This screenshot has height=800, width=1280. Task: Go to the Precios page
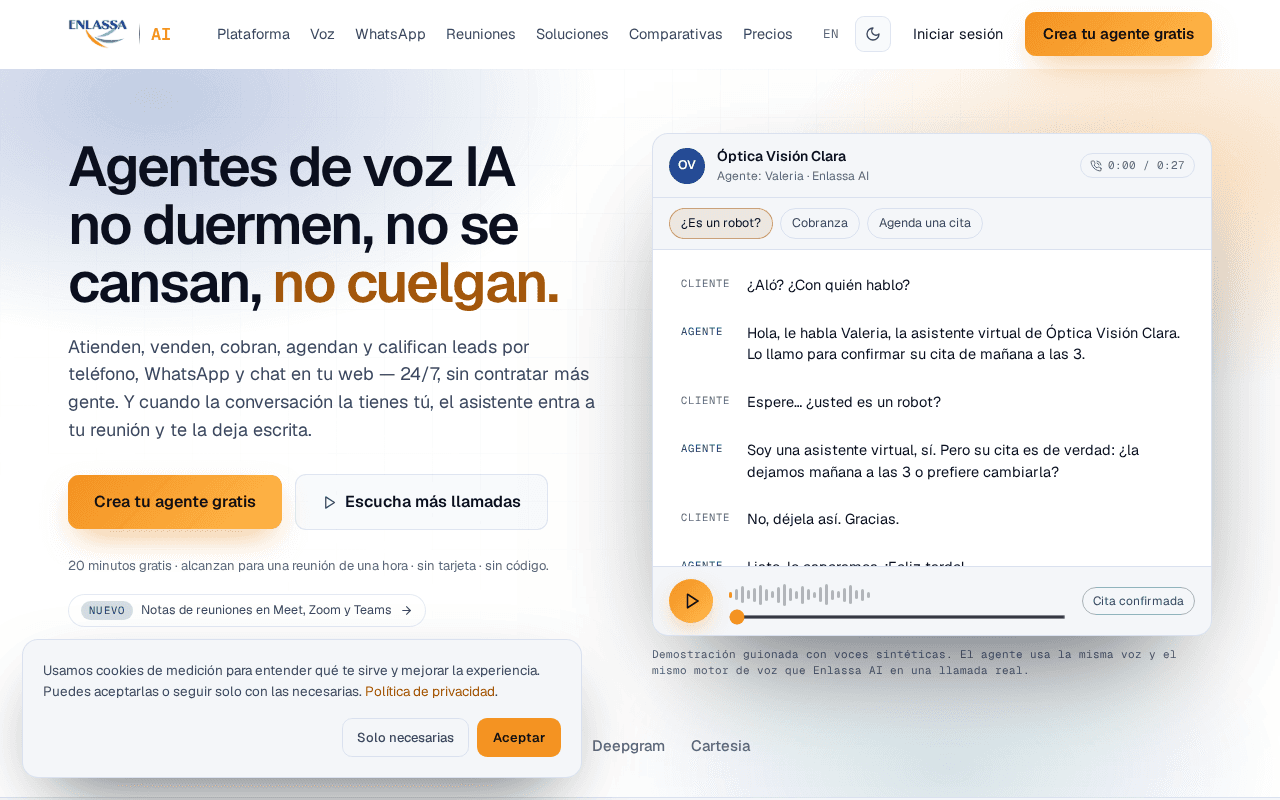(x=768, y=34)
